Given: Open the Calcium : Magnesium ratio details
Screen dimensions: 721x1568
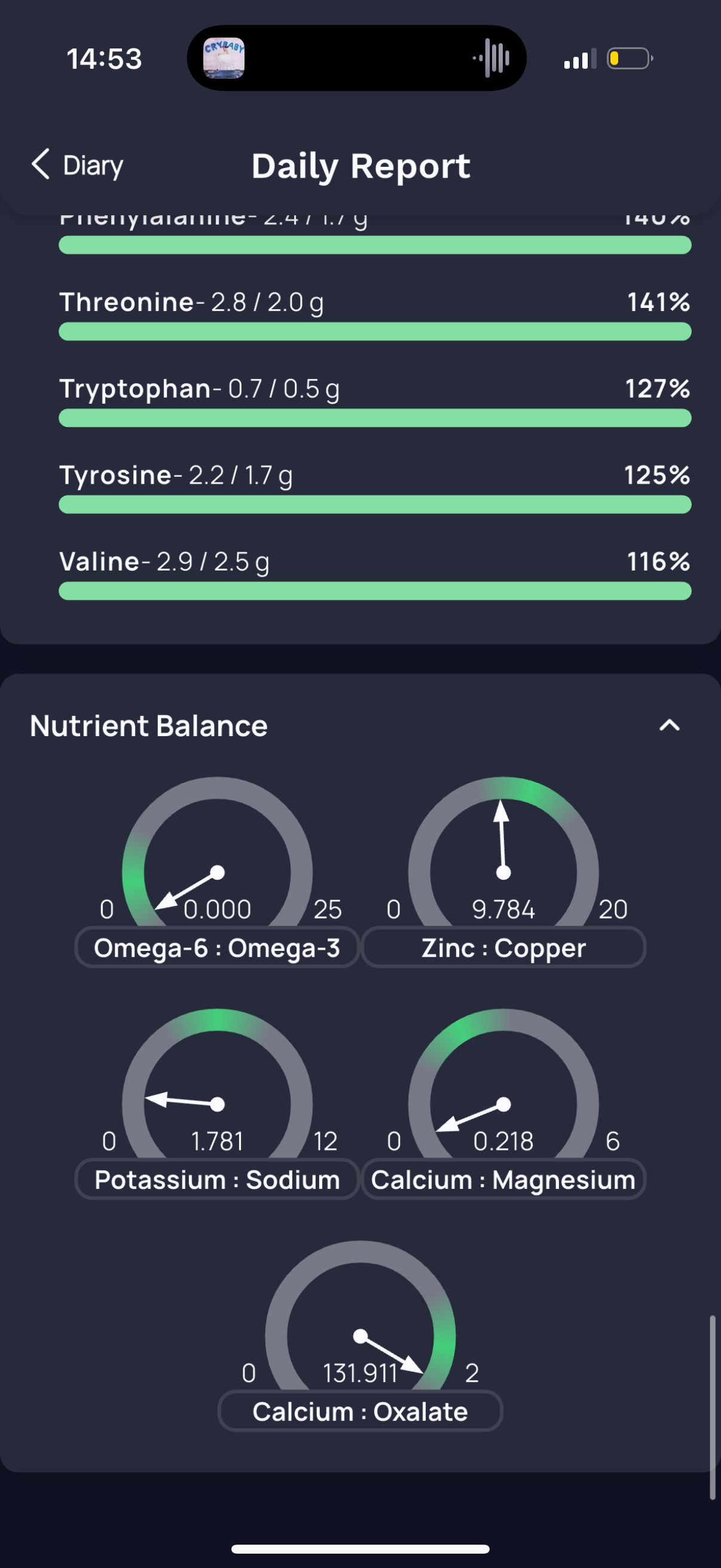Looking at the screenshot, I should pyautogui.click(x=503, y=1180).
